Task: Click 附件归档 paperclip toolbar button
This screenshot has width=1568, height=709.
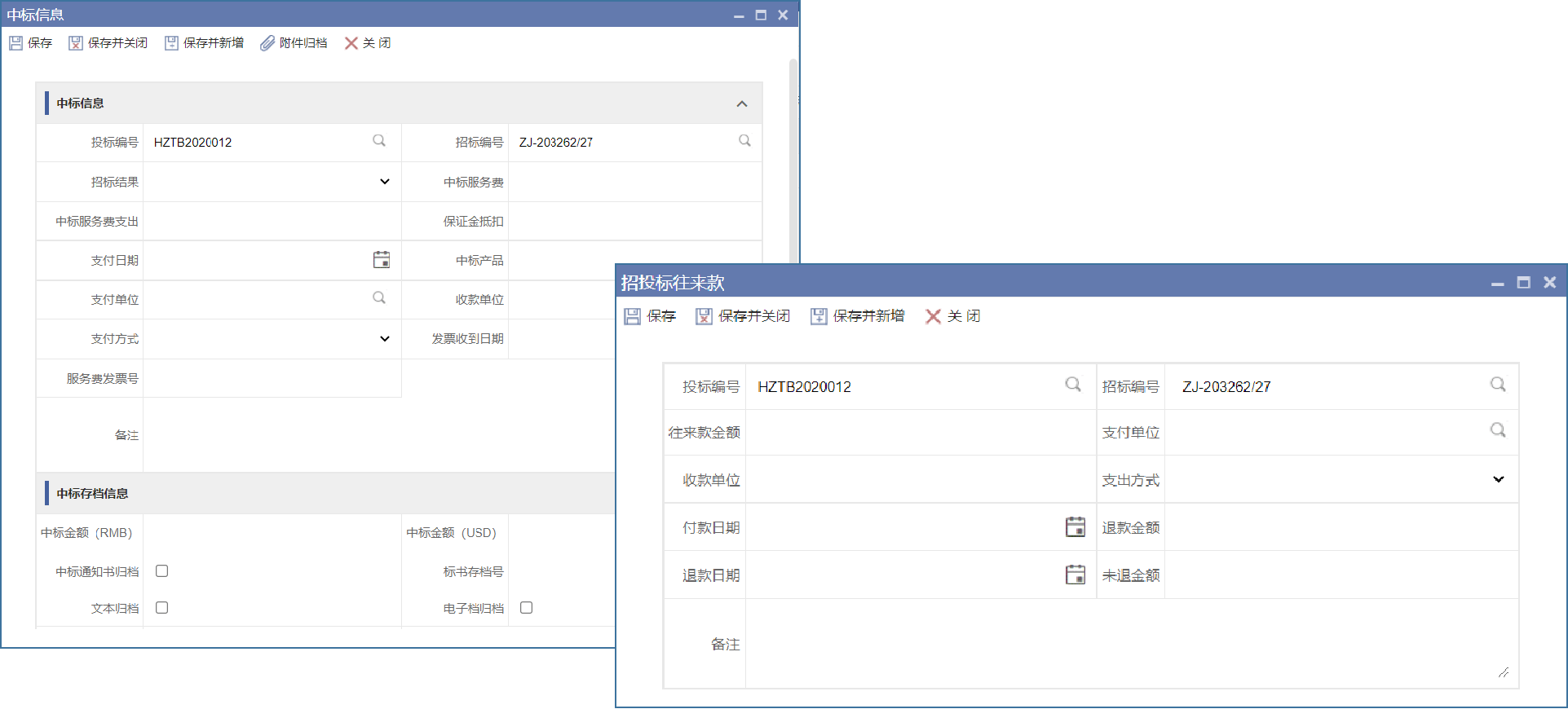Action: point(294,43)
